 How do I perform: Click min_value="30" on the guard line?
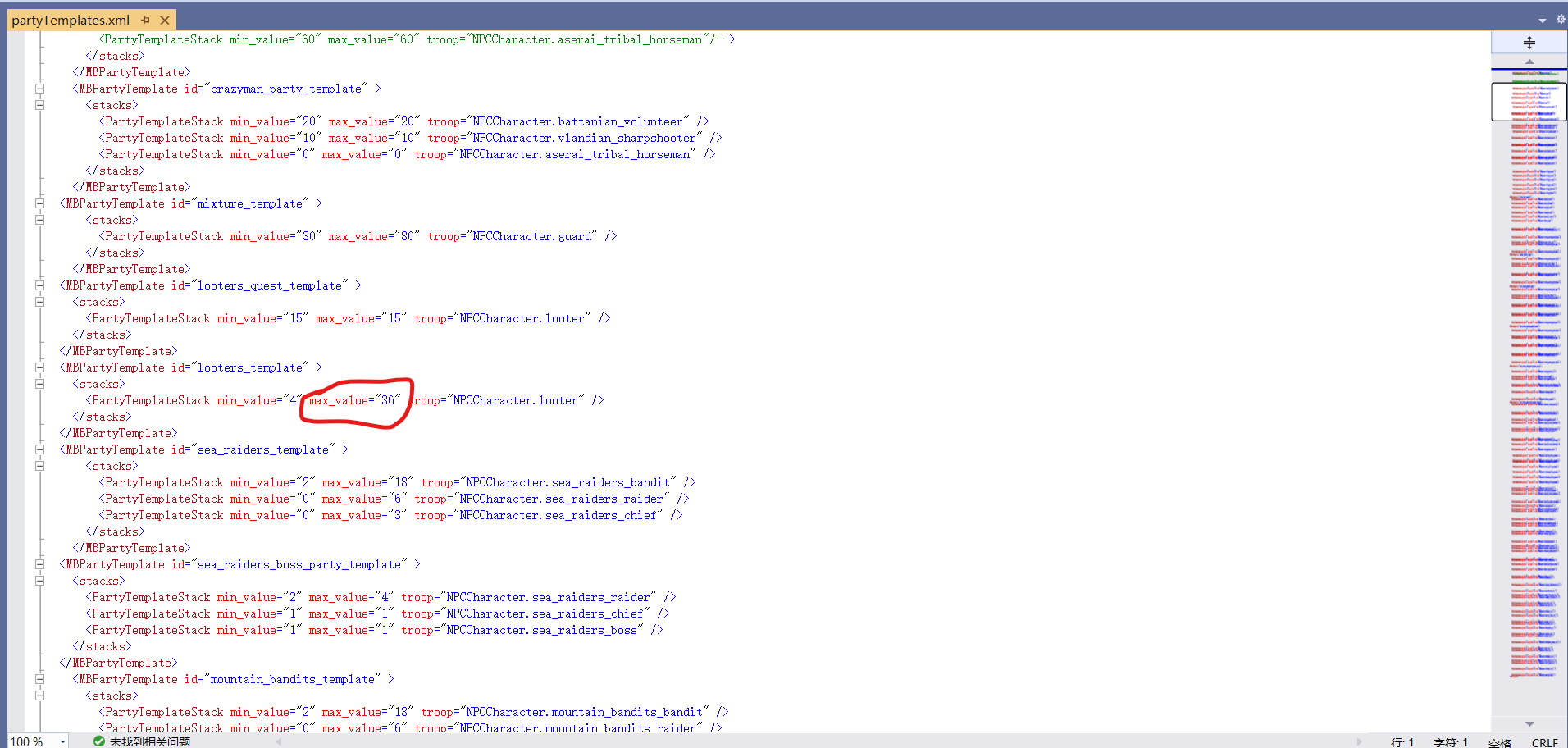click(276, 236)
